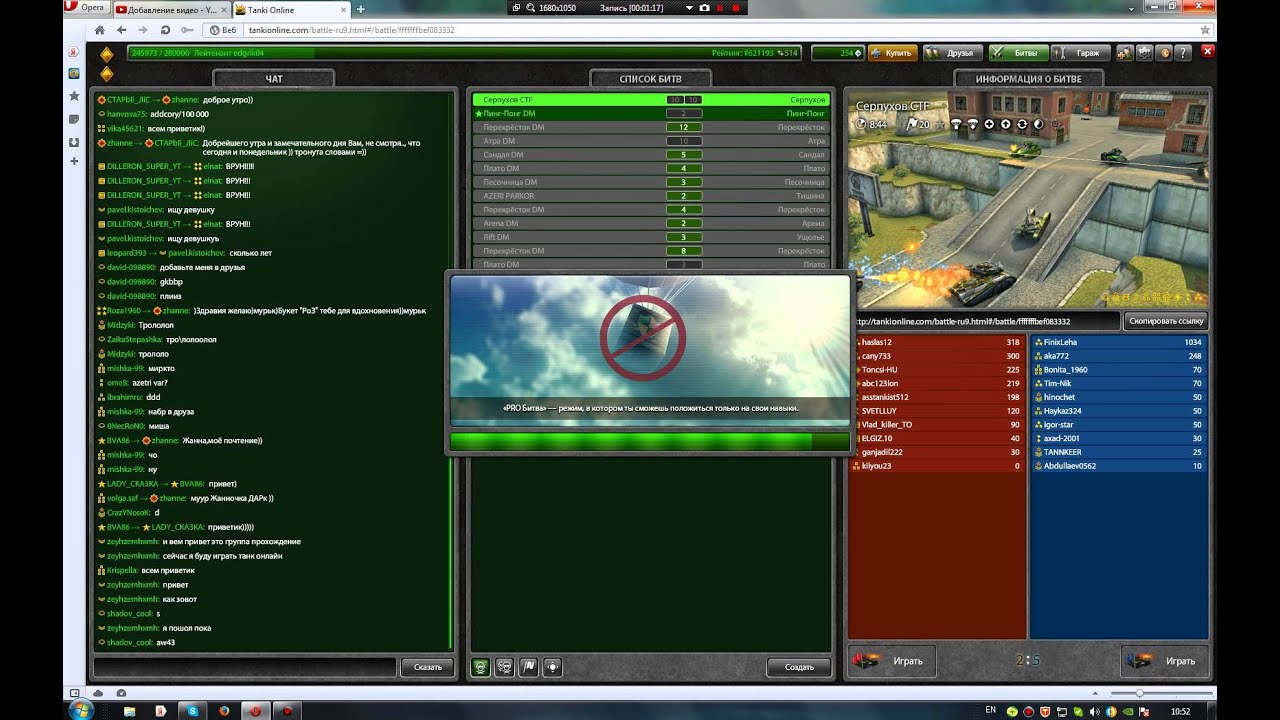Viewport: 1280px width, 720px height.
Task: Open Opera from the taskbar
Action: pos(256,710)
